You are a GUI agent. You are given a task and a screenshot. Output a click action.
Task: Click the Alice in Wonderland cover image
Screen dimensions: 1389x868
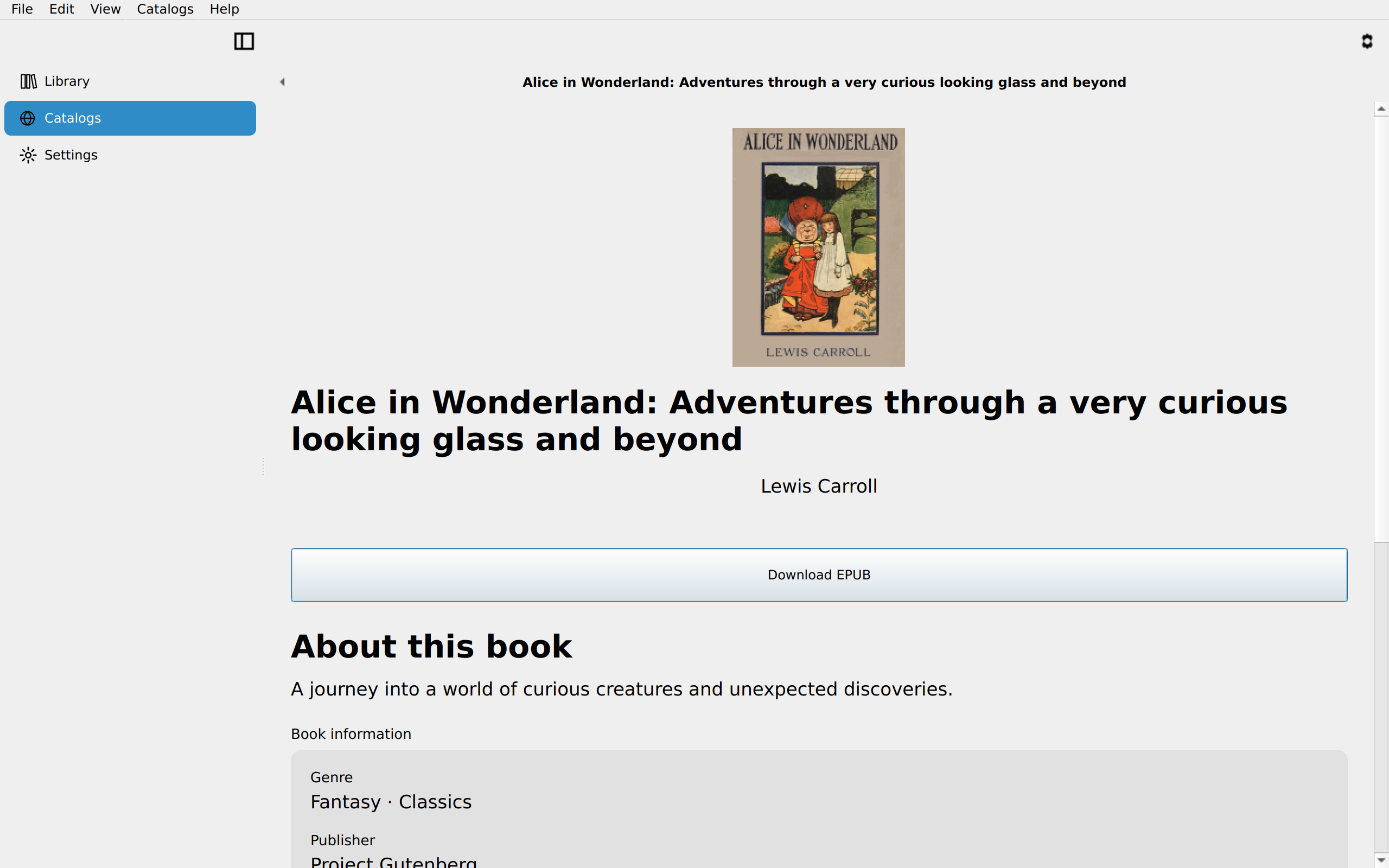pyautogui.click(x=818, y=247)
